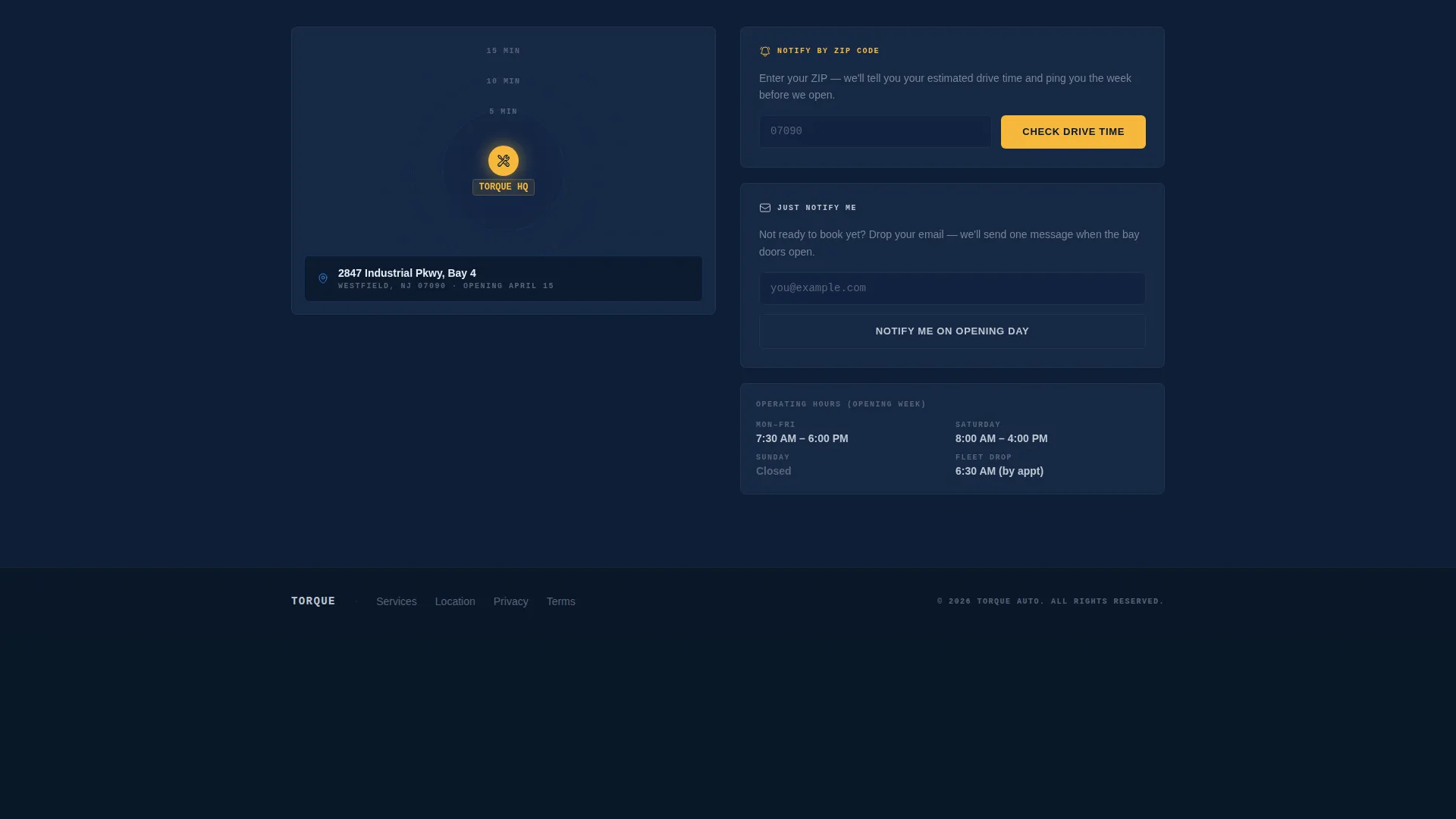Click the bell icon for ZIP notifications
1456x819 pixels.
pyautogui.click(x=765, y=52)
